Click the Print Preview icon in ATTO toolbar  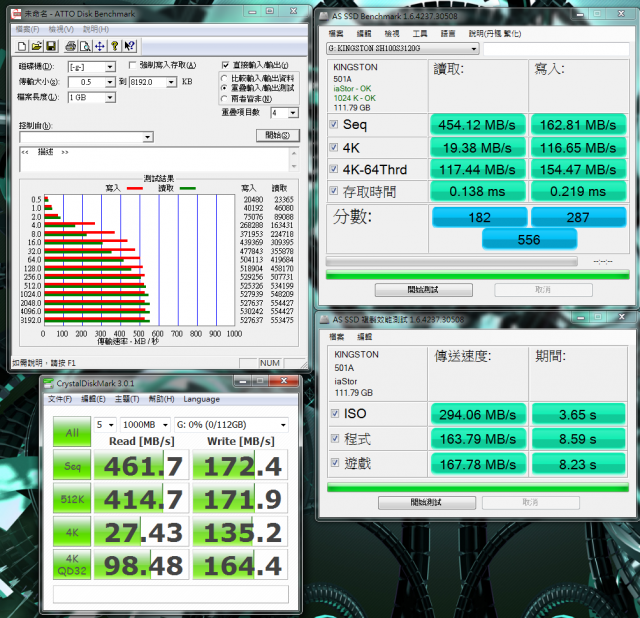click(x=85, y=46)
